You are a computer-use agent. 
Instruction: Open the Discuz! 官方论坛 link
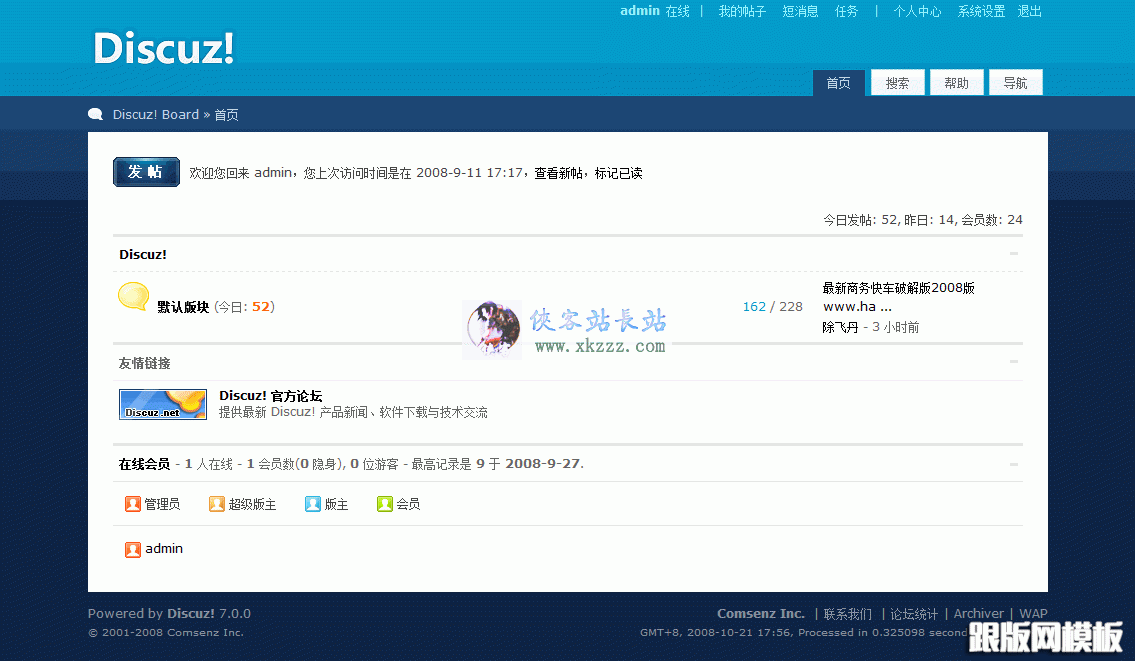coord(271,395)
